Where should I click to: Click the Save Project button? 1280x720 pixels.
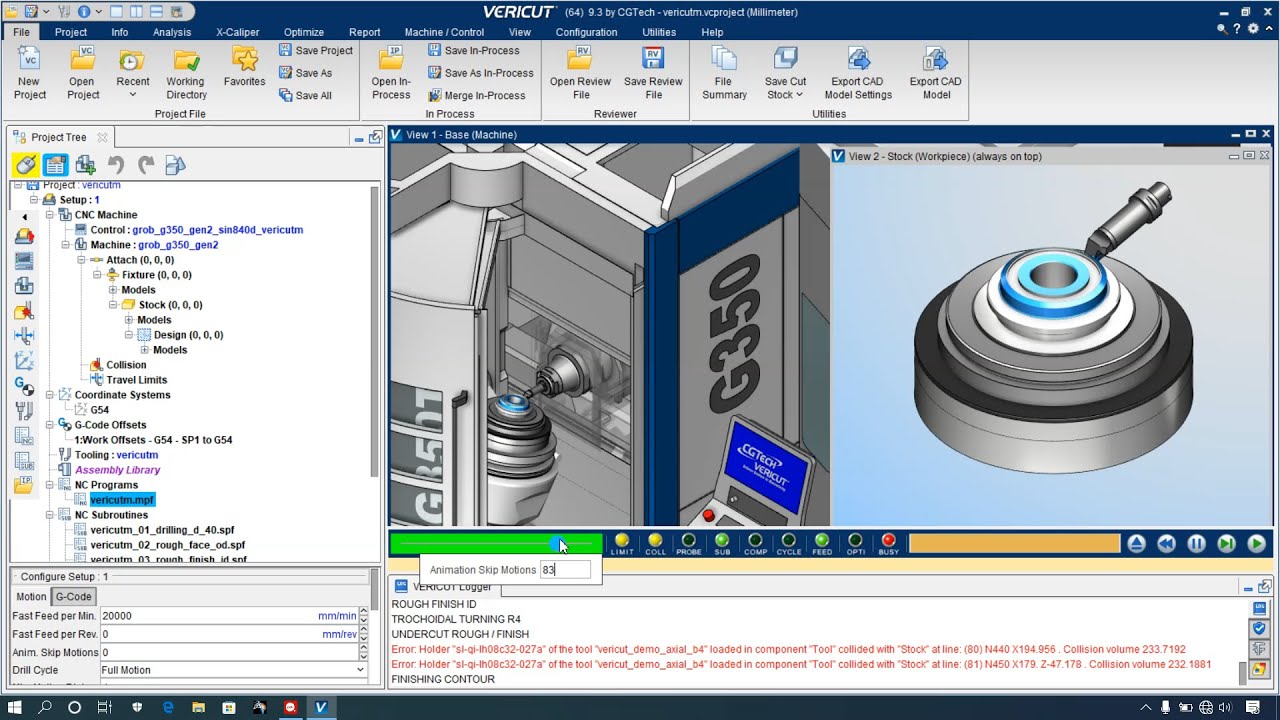(x=315, y=50)
